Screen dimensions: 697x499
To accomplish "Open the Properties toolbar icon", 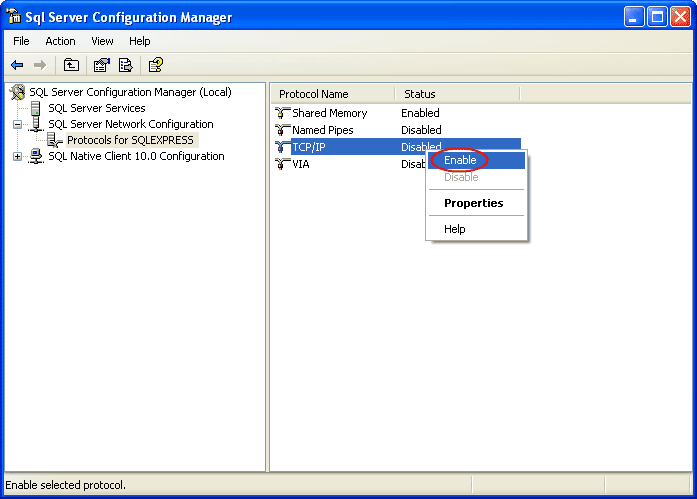I will pos(101,65).
